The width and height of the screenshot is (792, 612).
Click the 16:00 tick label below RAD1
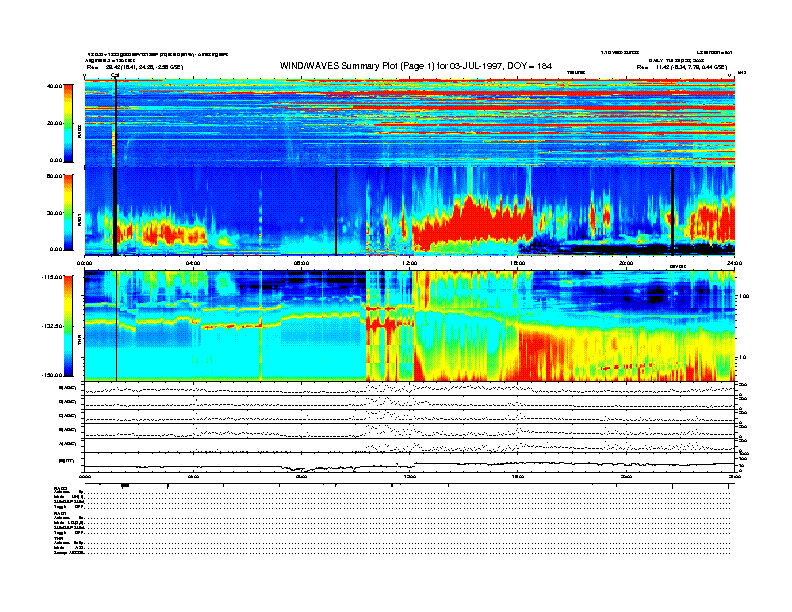(x=518, y=263)
